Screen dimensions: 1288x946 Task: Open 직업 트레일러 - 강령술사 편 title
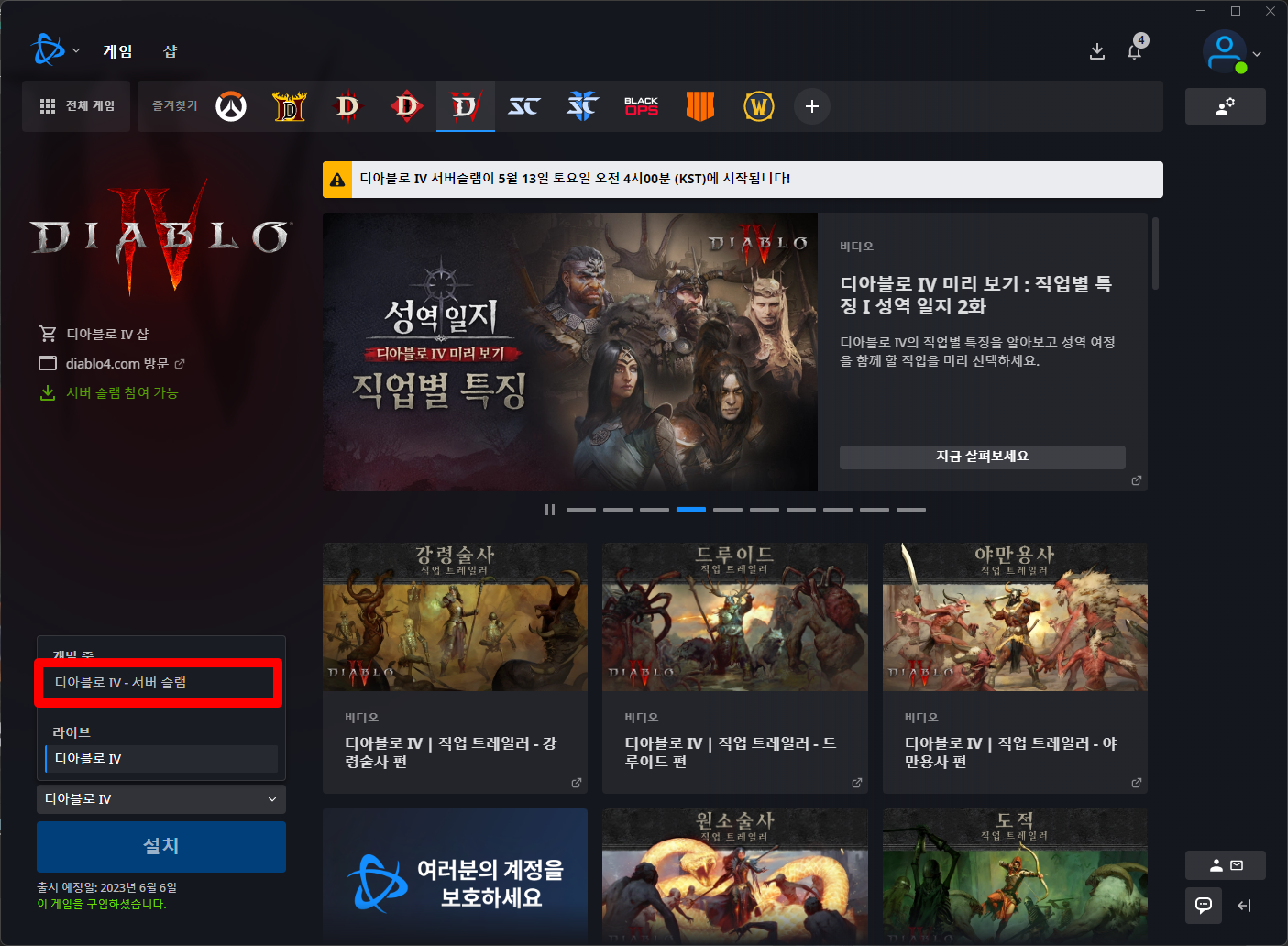(x=450, y=753)
